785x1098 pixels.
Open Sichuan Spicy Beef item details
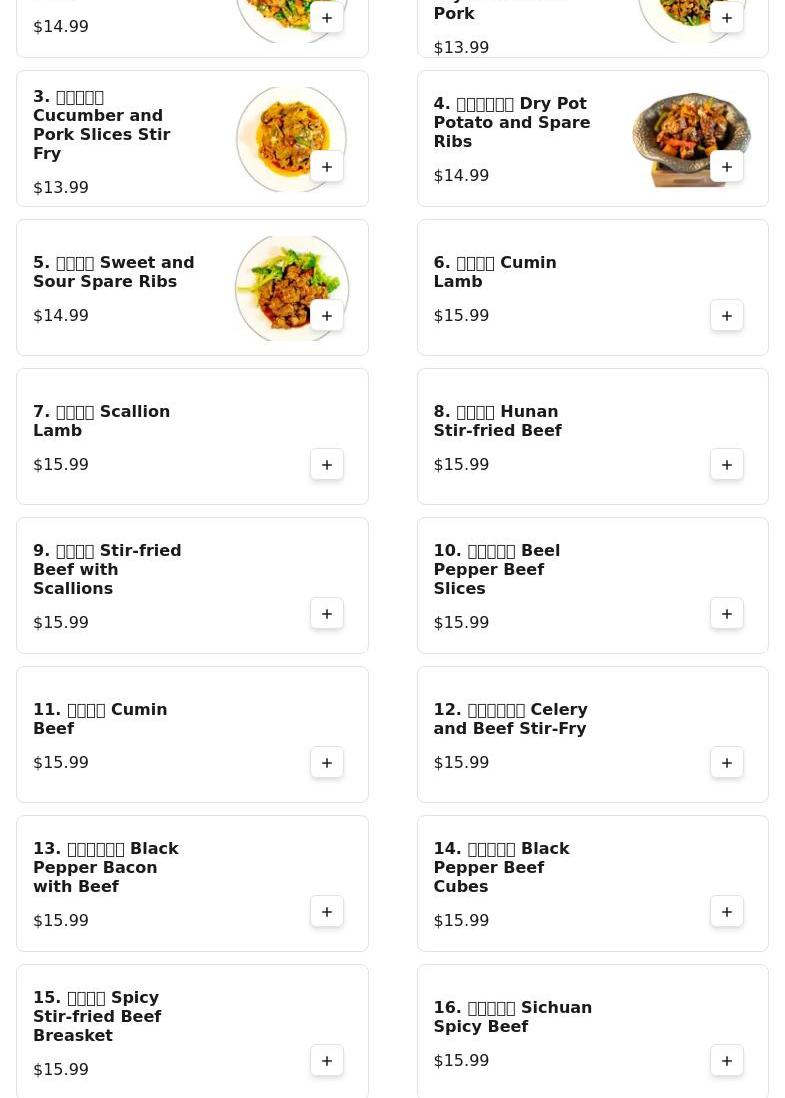tap(512, 1017)
